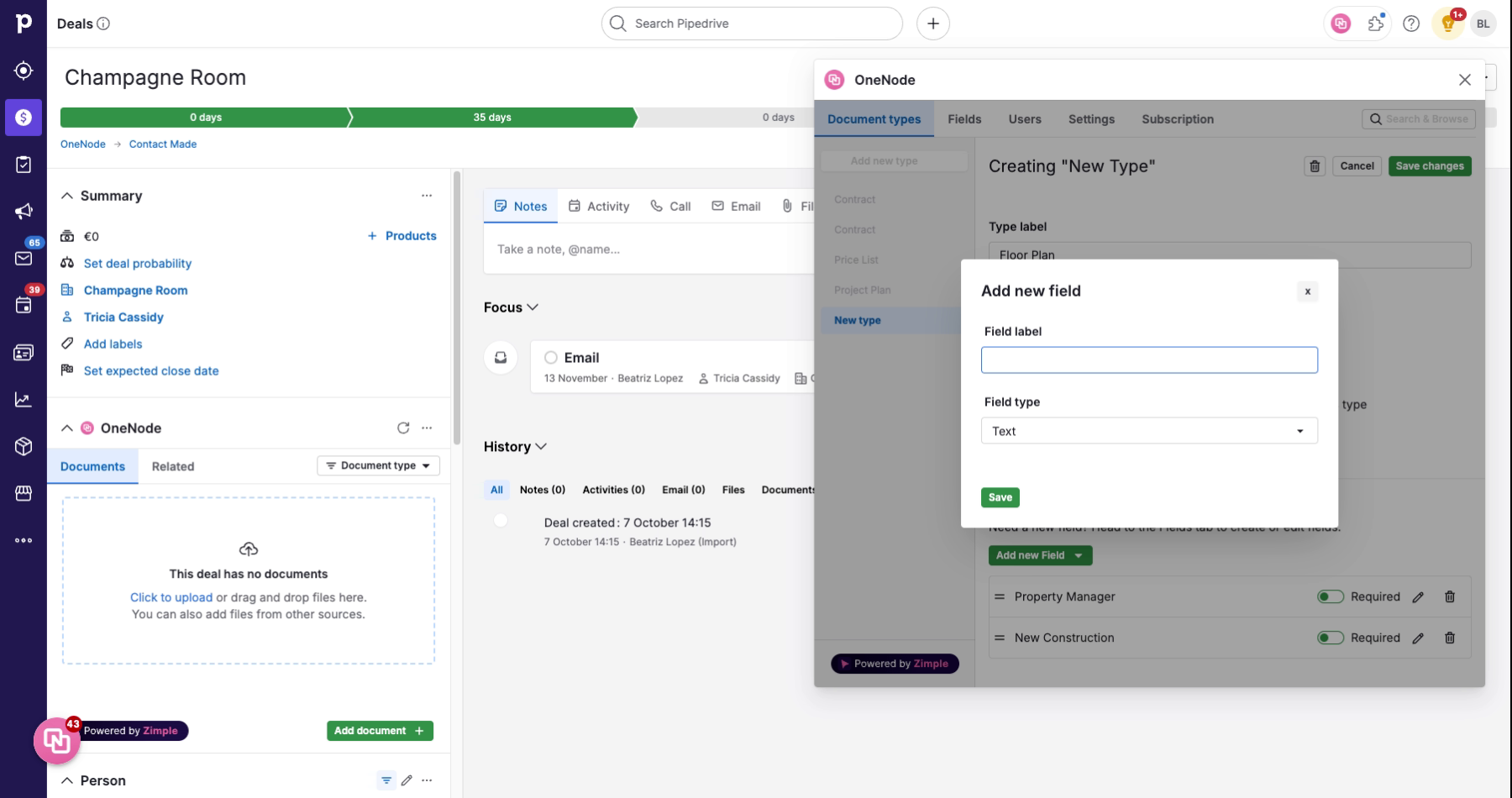Refresh the OneNode panel
Viewport: 1512px width, 798px height.
pyautogui.click(x=403, y=428)
